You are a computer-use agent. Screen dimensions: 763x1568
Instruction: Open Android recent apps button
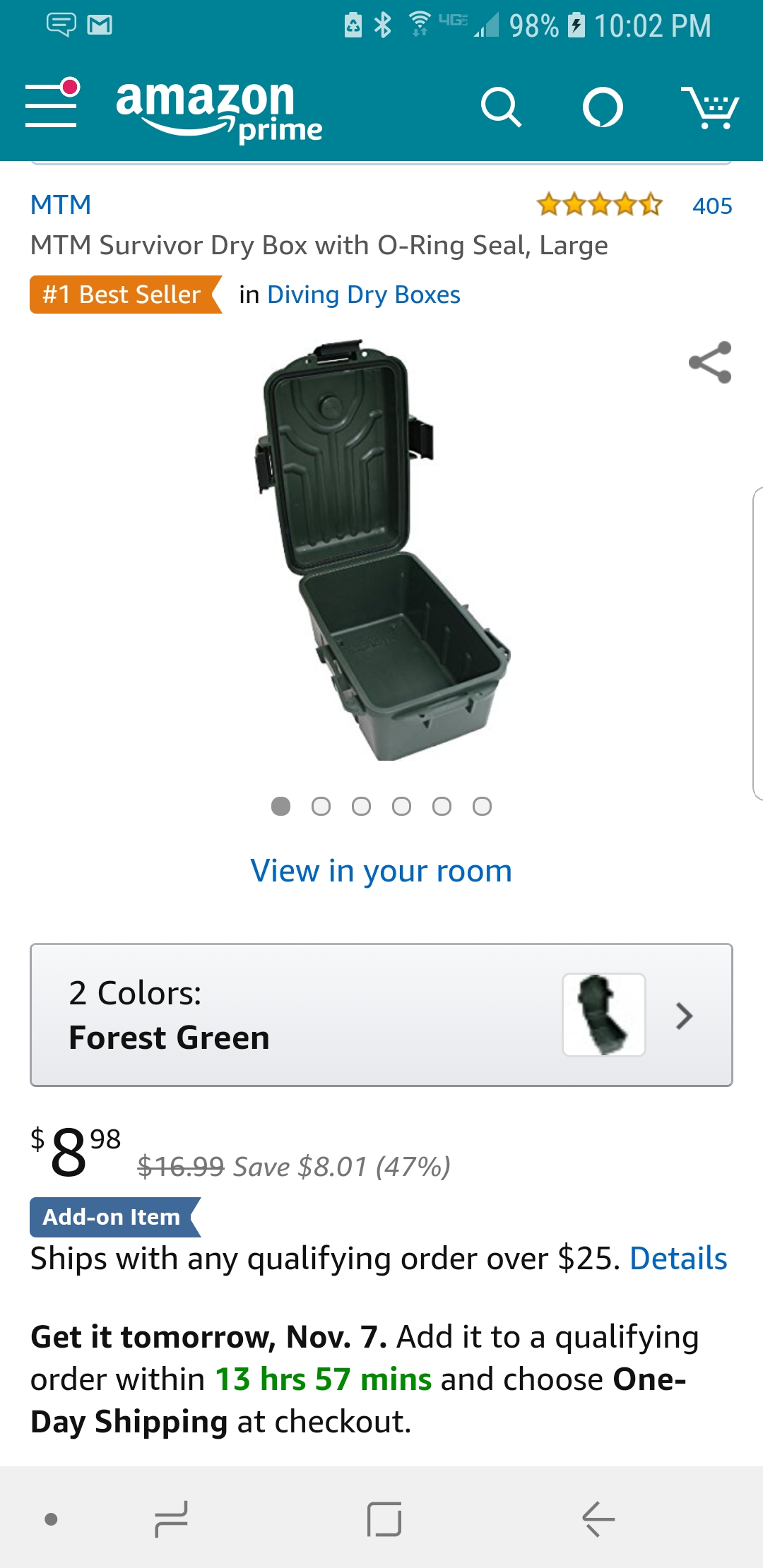point(171,1519)
